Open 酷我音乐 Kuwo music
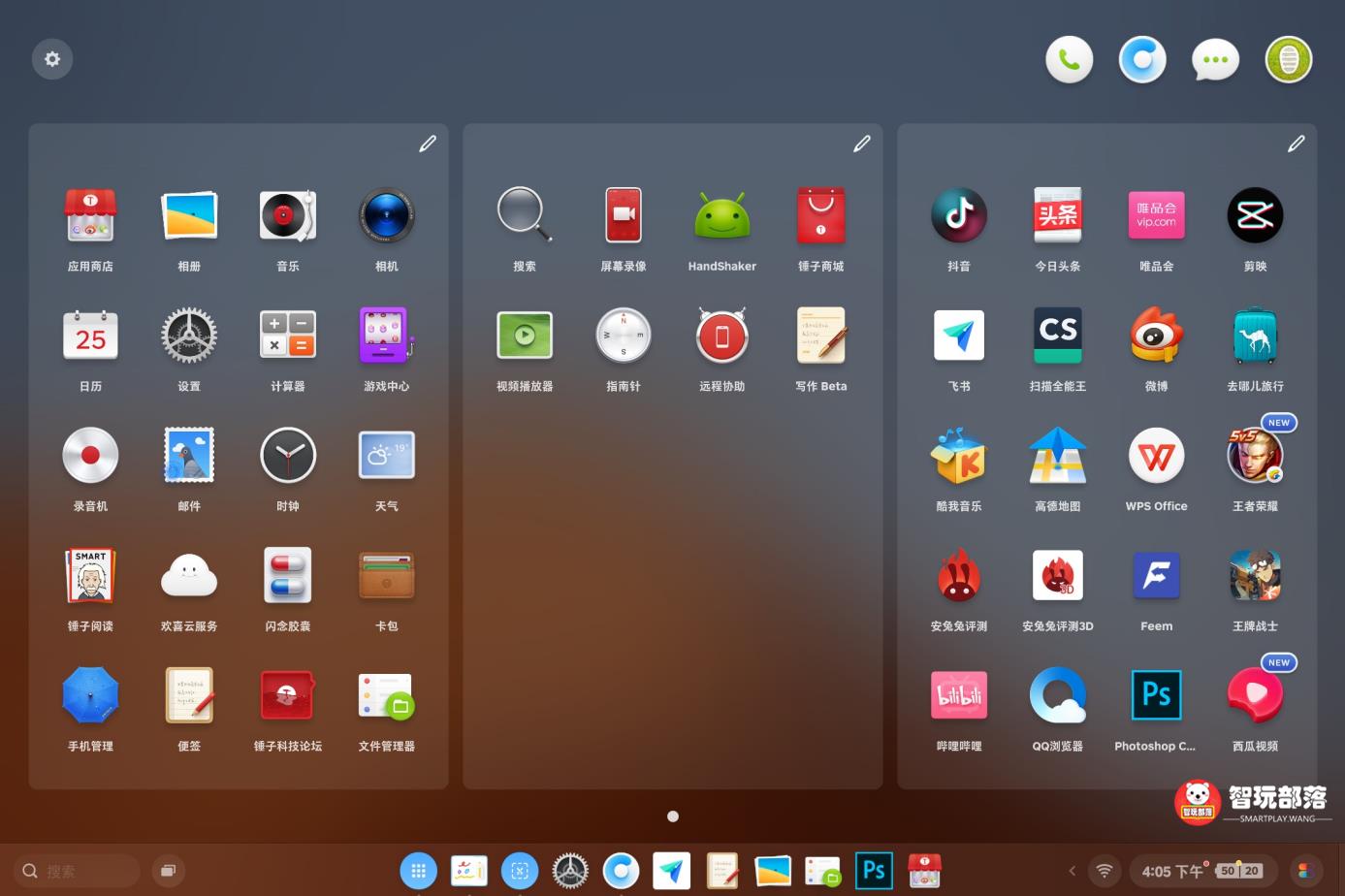Image resolution: width=1345 pixels, height=896 pixels. pos(959,456)
